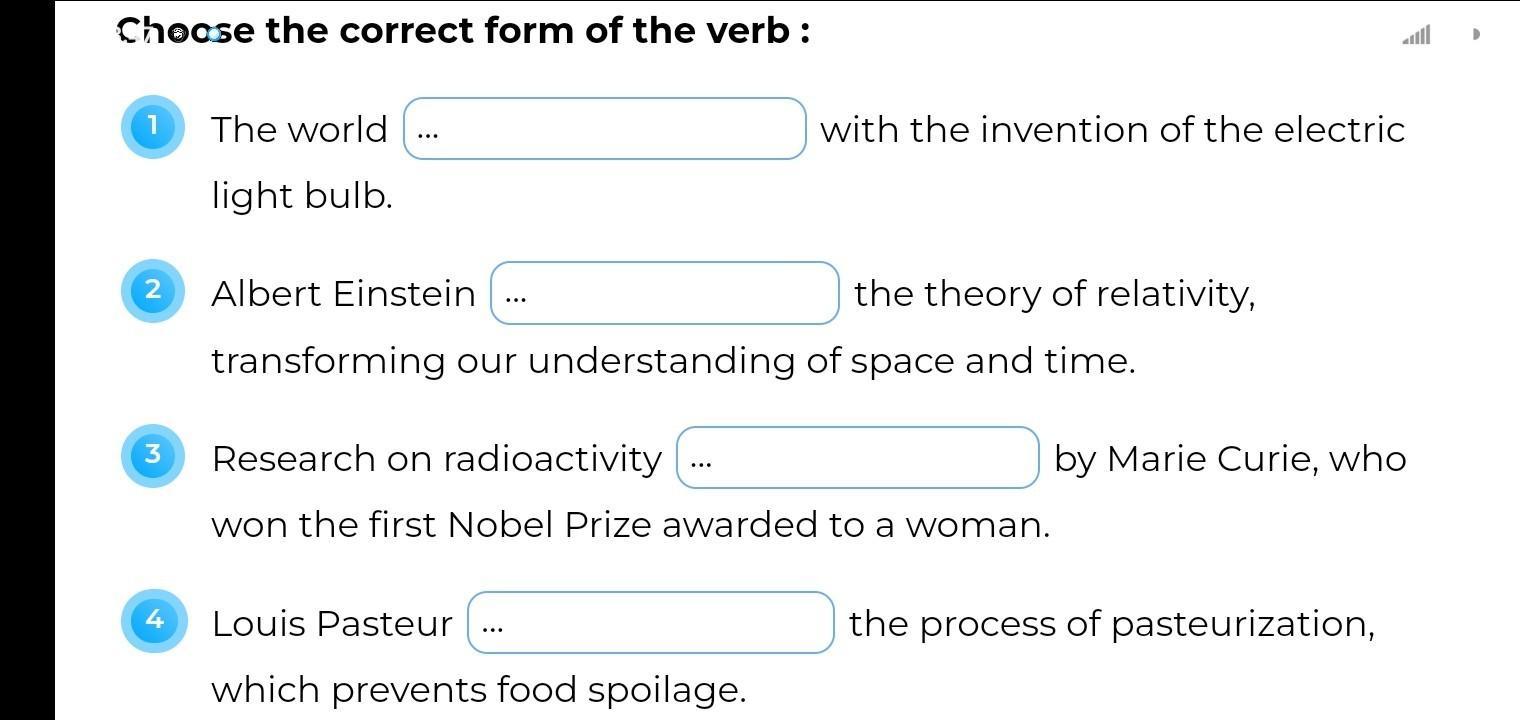Screen dimensions: 1520x720
Task: Click the blue number 1 badge
Action: [x=153, y=127]
